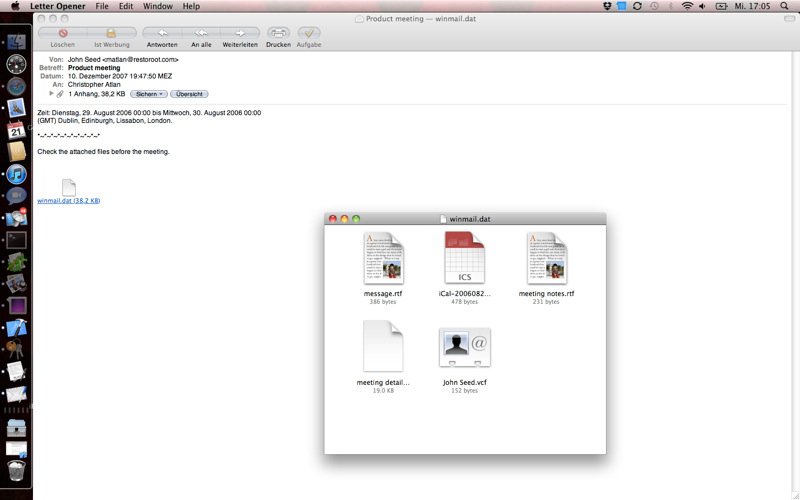Open iTunes from the Dock

coord(16,174)
